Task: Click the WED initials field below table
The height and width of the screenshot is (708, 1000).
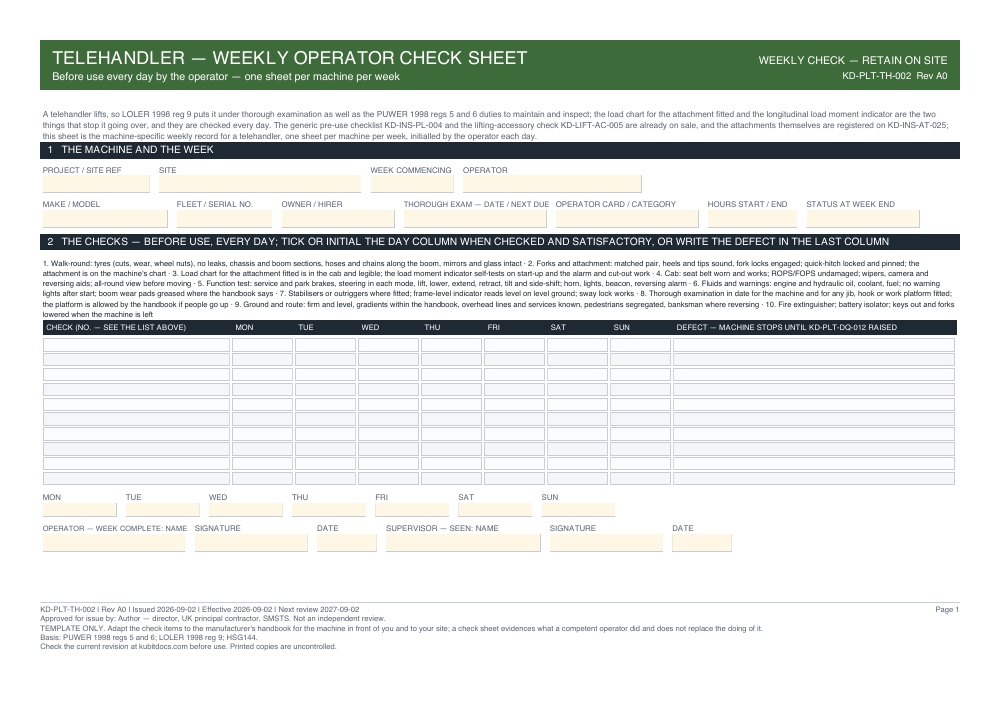Action: pyautogui.click(x=246, y=510)
